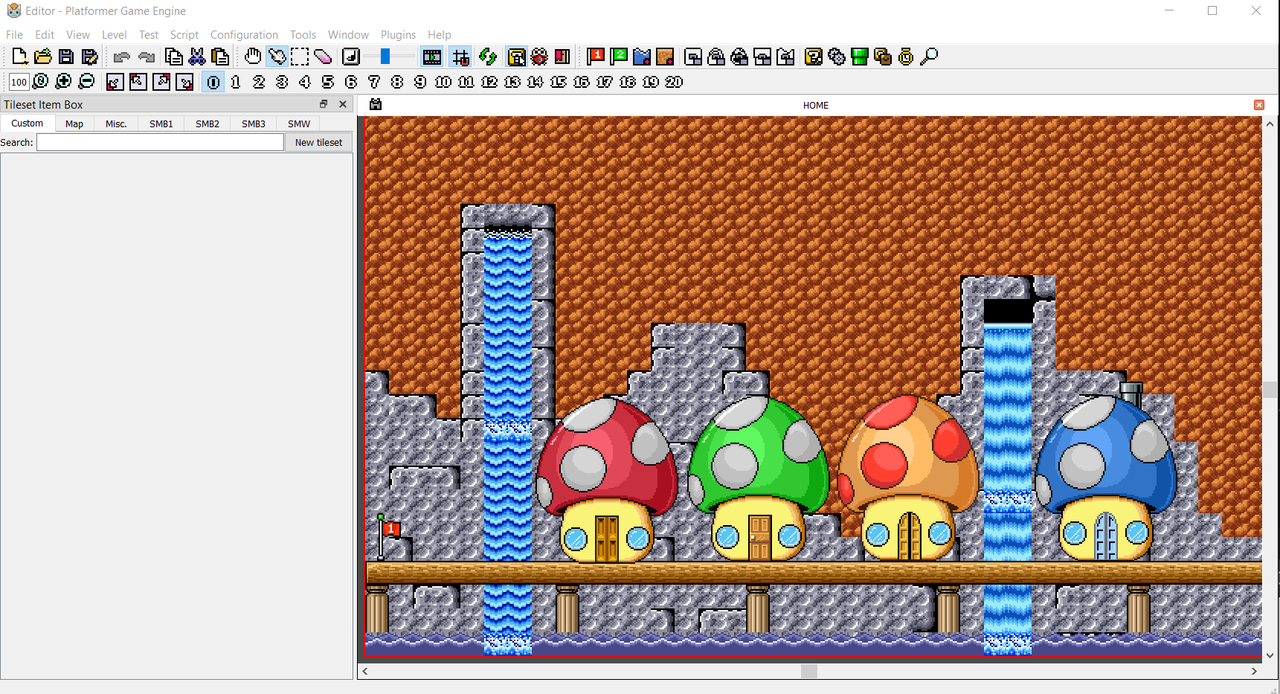This screenshot has width=1280, height=694.
Task: Close the HOME level tab with red X
Action: point(1259,105)
